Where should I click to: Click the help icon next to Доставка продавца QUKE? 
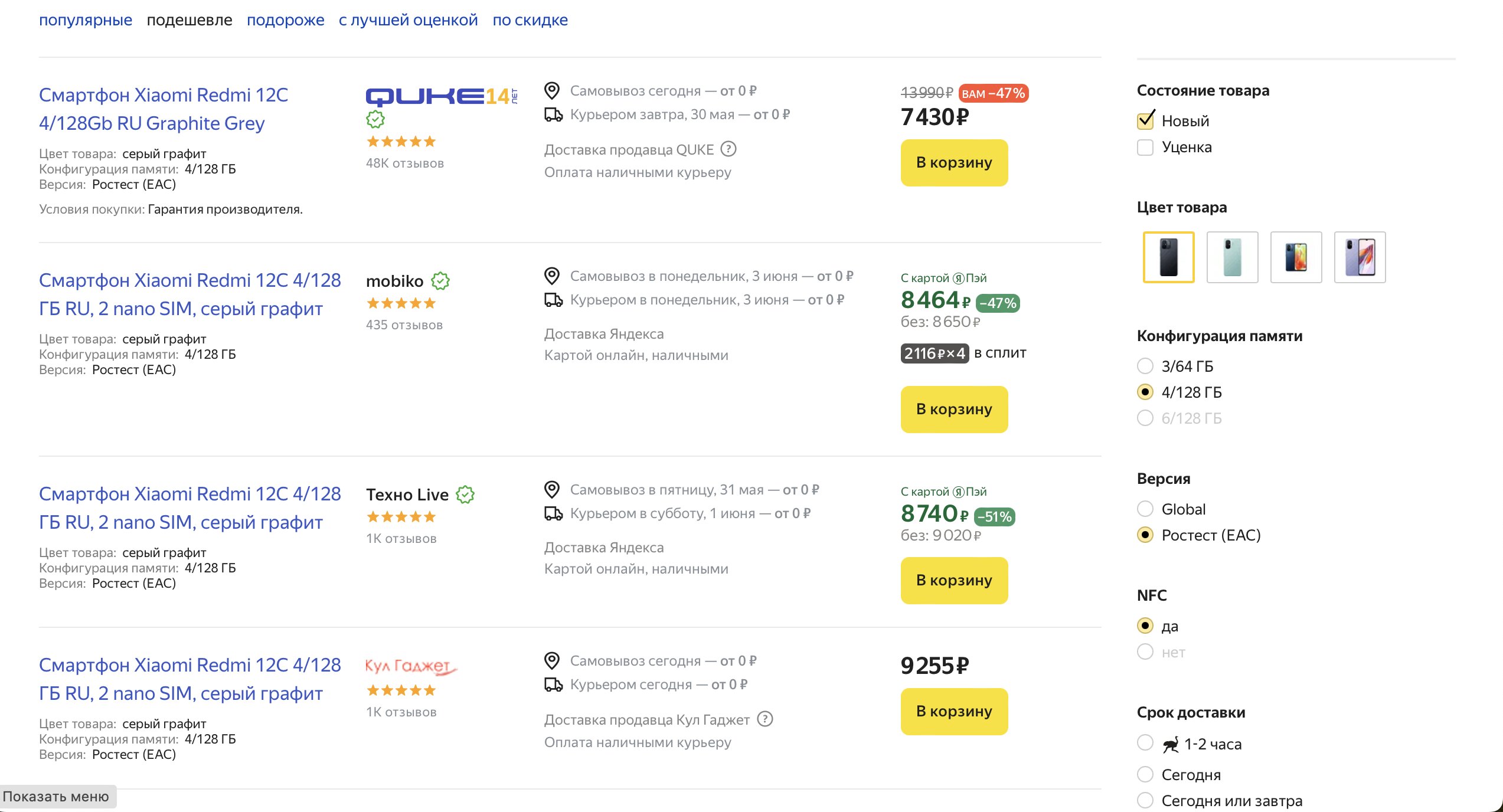point(729,149)
